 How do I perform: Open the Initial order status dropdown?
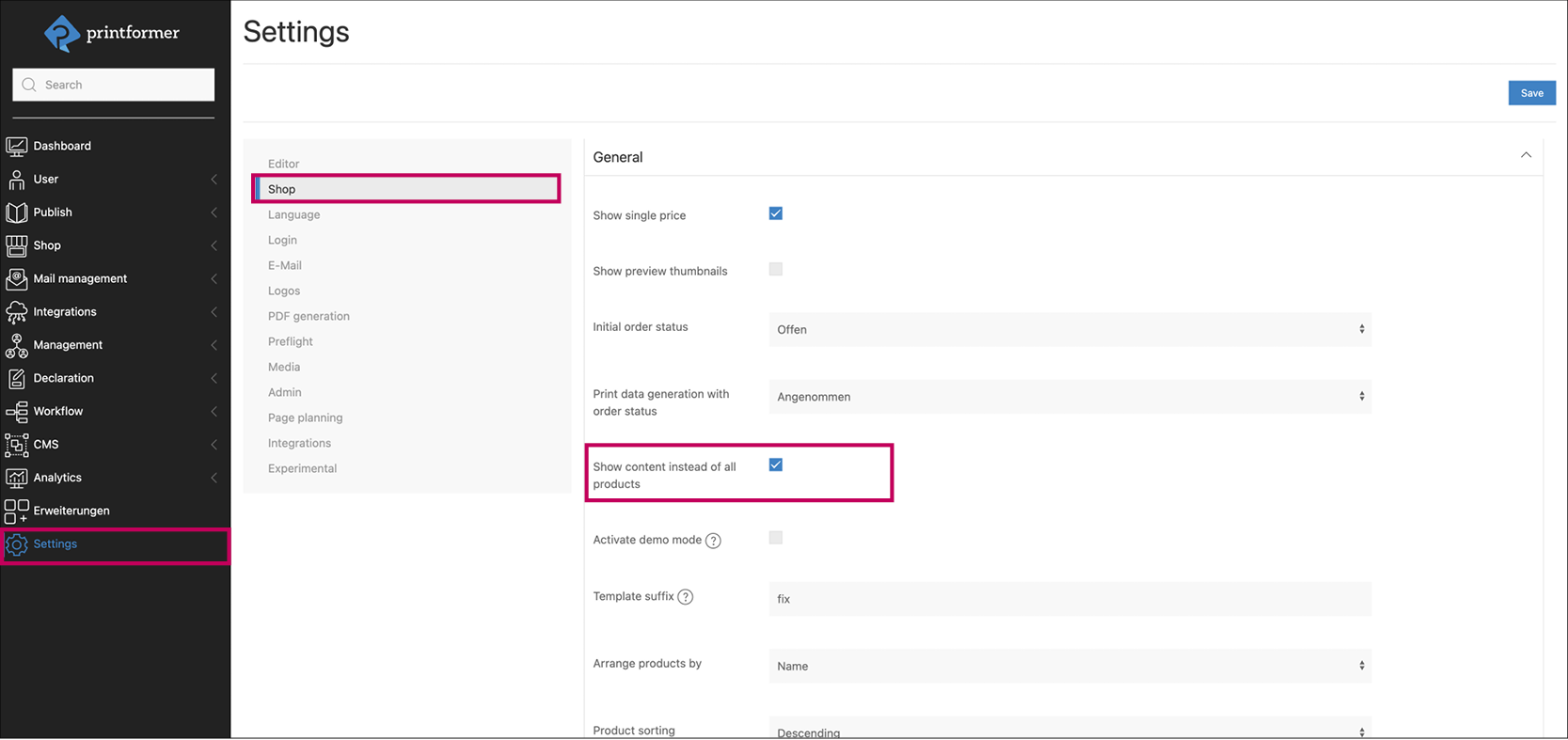(1069, 330)
